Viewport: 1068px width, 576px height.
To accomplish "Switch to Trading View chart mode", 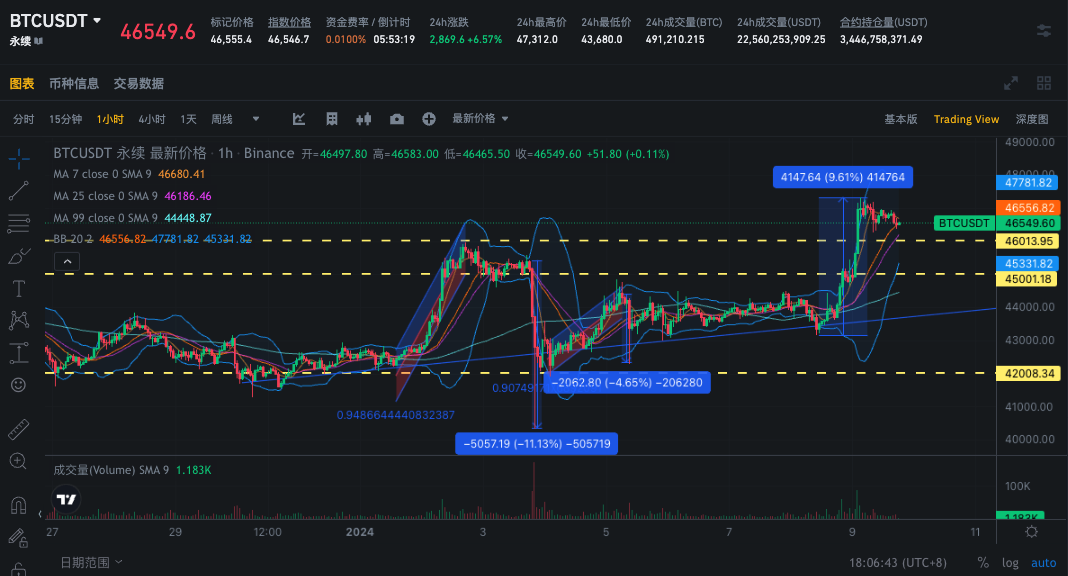I will pos(967,119).
